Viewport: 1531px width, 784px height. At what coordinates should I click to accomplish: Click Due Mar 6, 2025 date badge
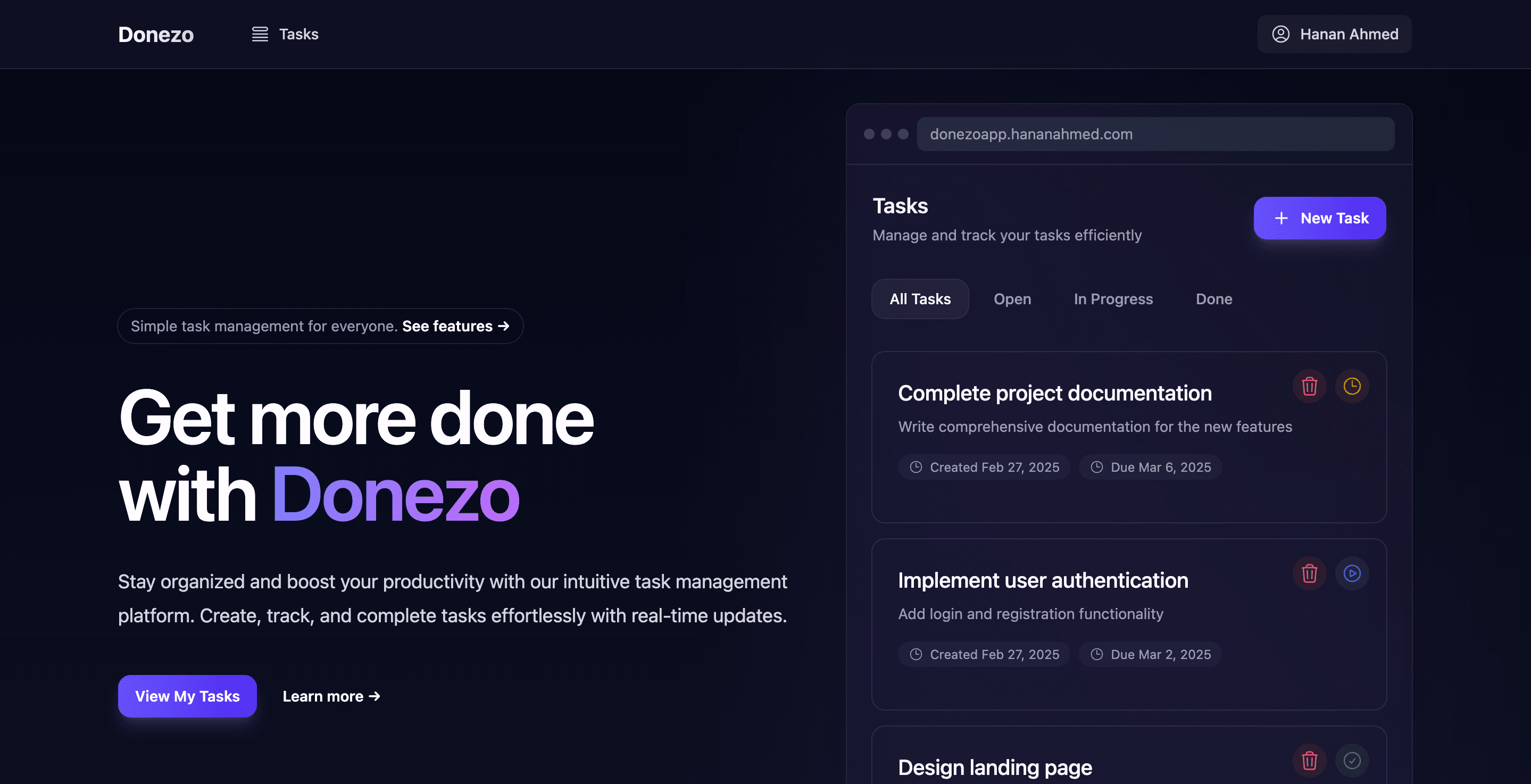(1150, 468)
